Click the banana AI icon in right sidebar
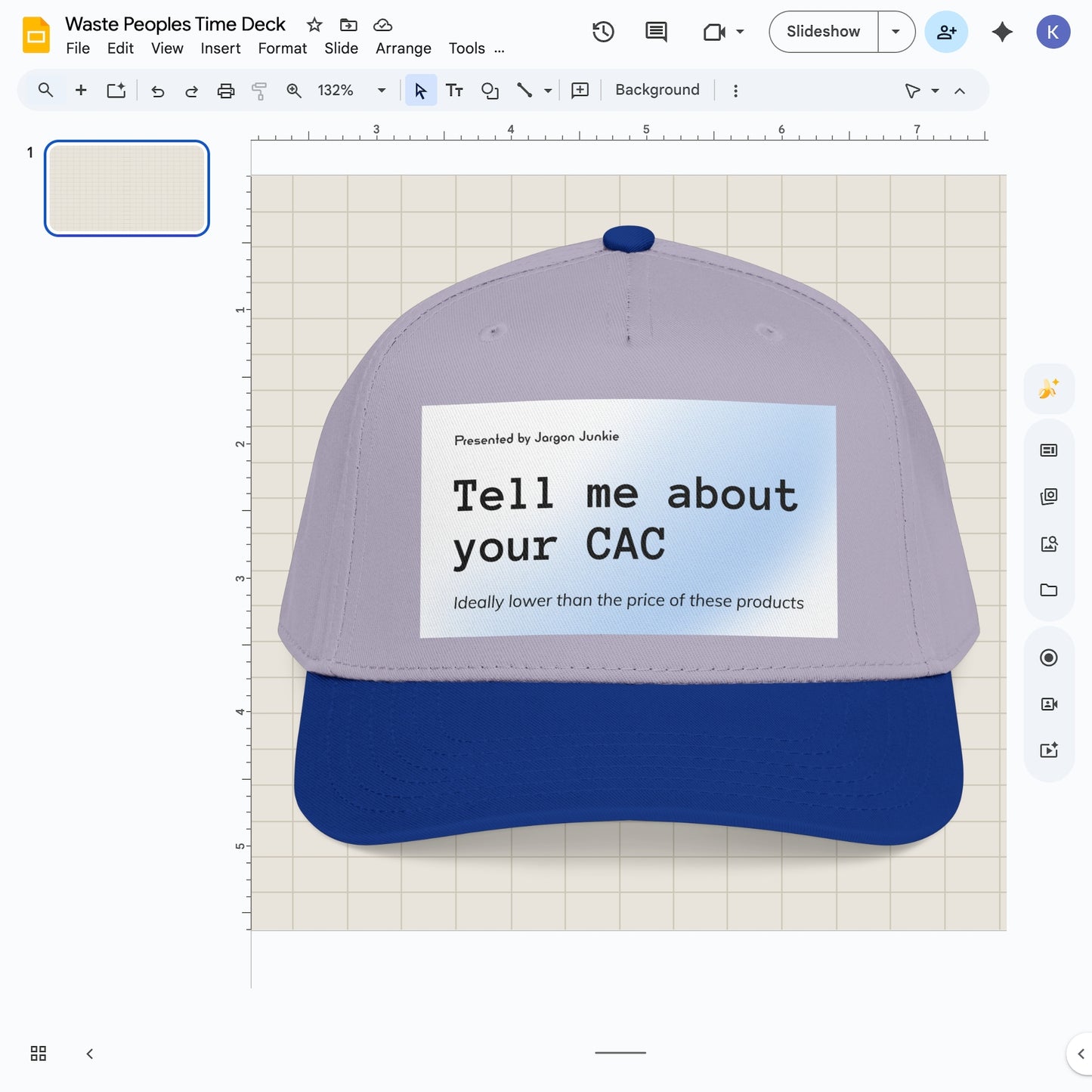 pos(1048,388)
